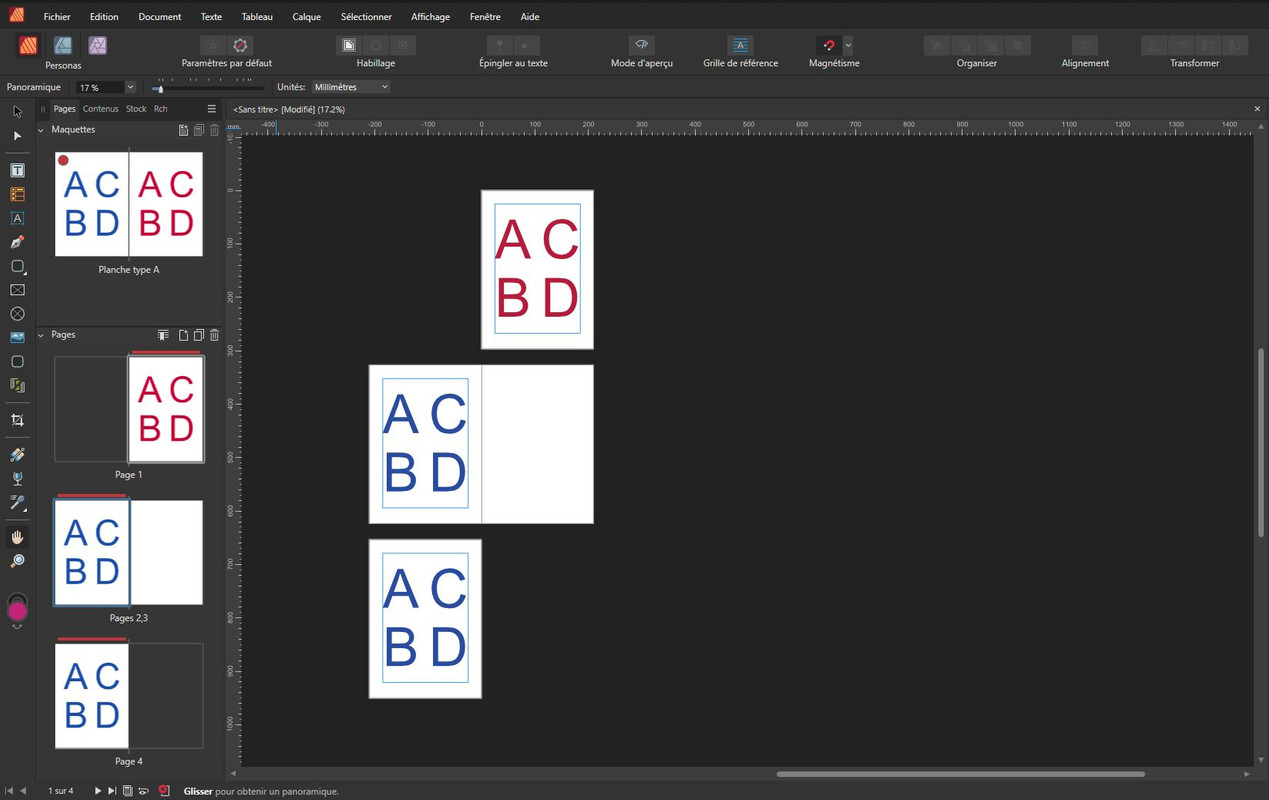Open the Tableau menu
1269x800 pixels.
257,17
